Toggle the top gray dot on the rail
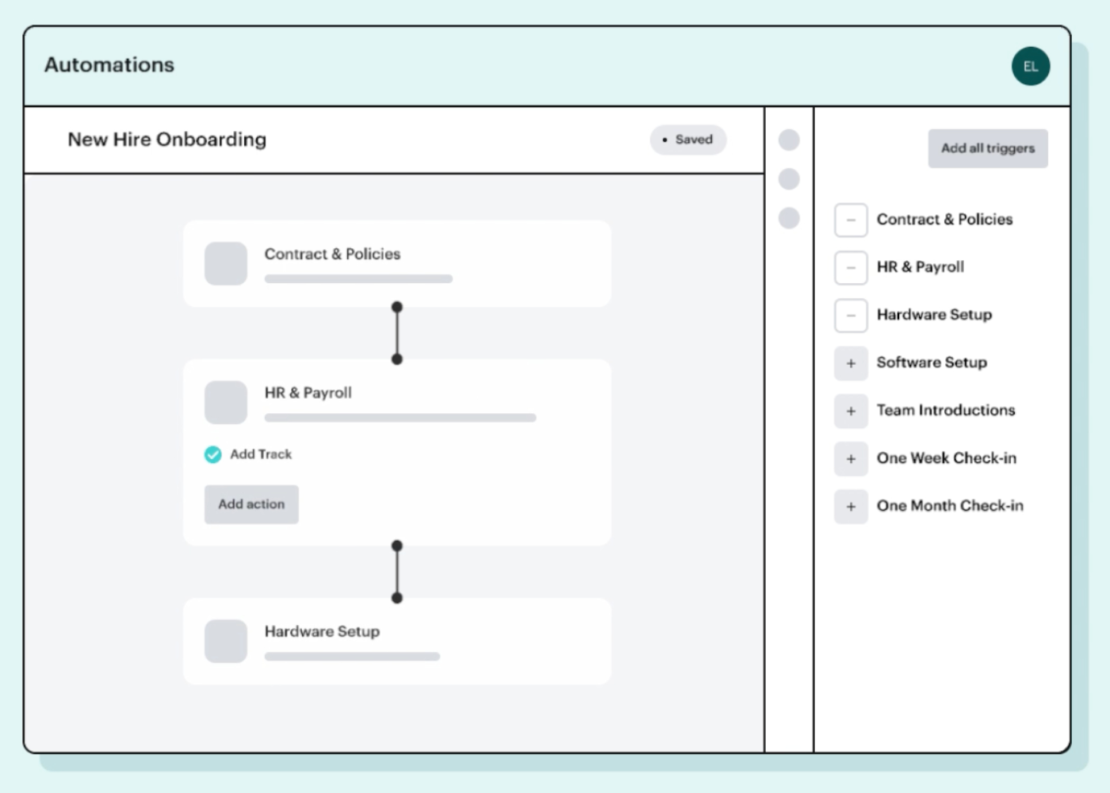This screenshot has width=1110, height=793. pyautogui.click(x=789, y=140)
